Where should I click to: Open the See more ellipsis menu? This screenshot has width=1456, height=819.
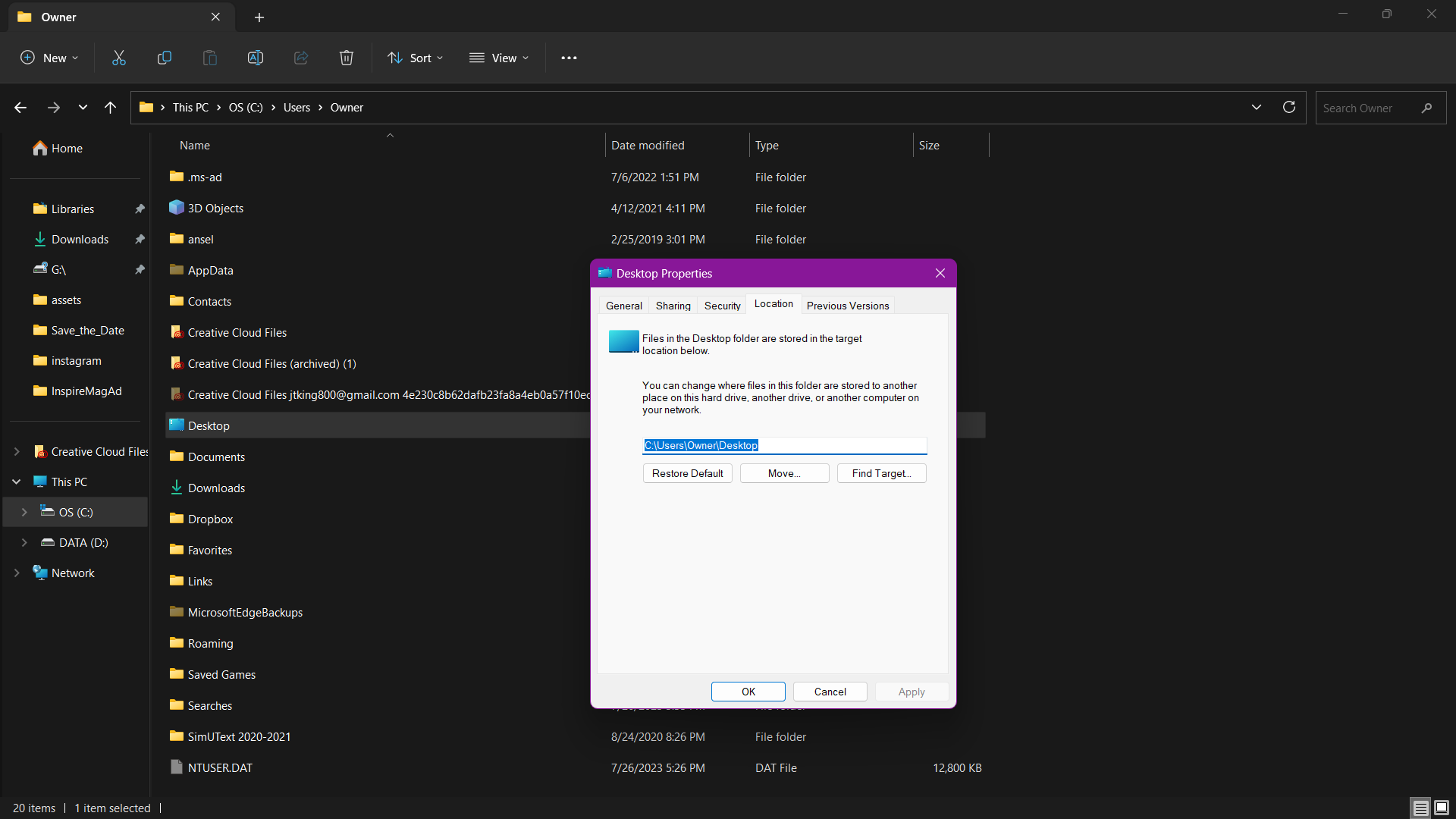569,58
